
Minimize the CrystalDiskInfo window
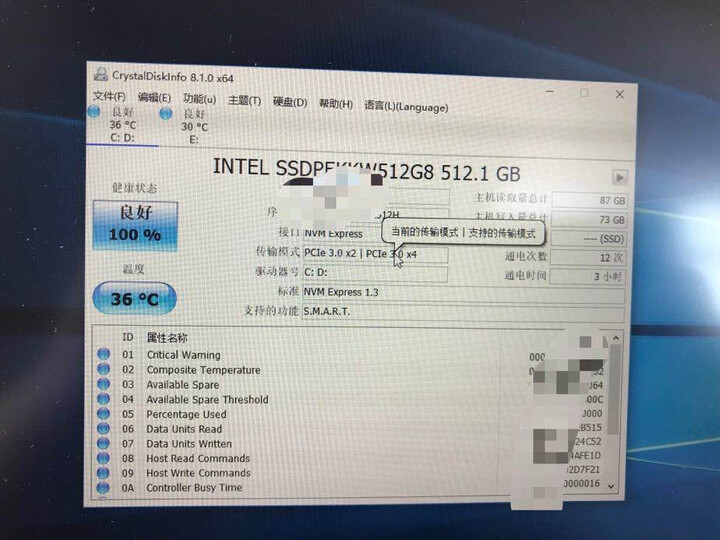[550, 92]
